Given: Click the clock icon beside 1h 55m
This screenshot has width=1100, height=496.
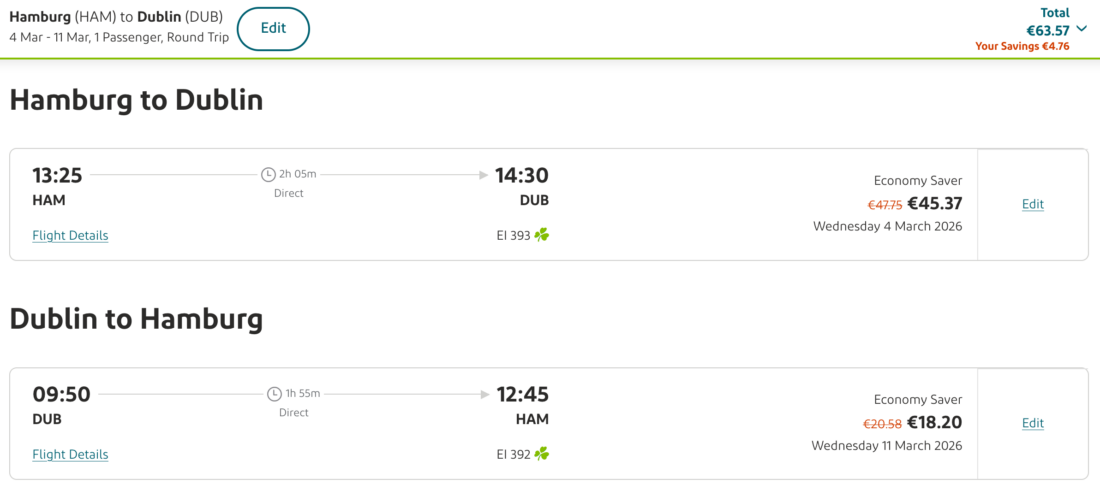Looking at the screenshot, I should tap(274, 394).
